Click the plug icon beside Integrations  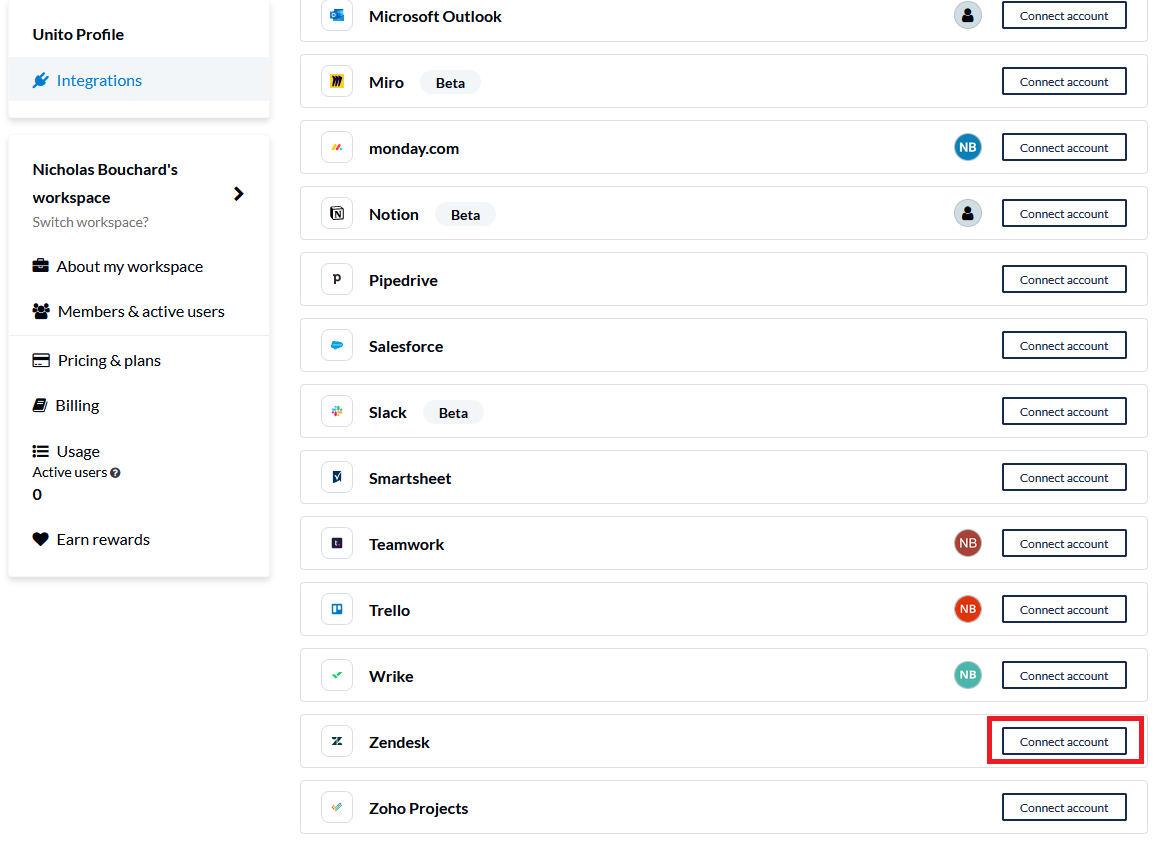click(41, 80)
